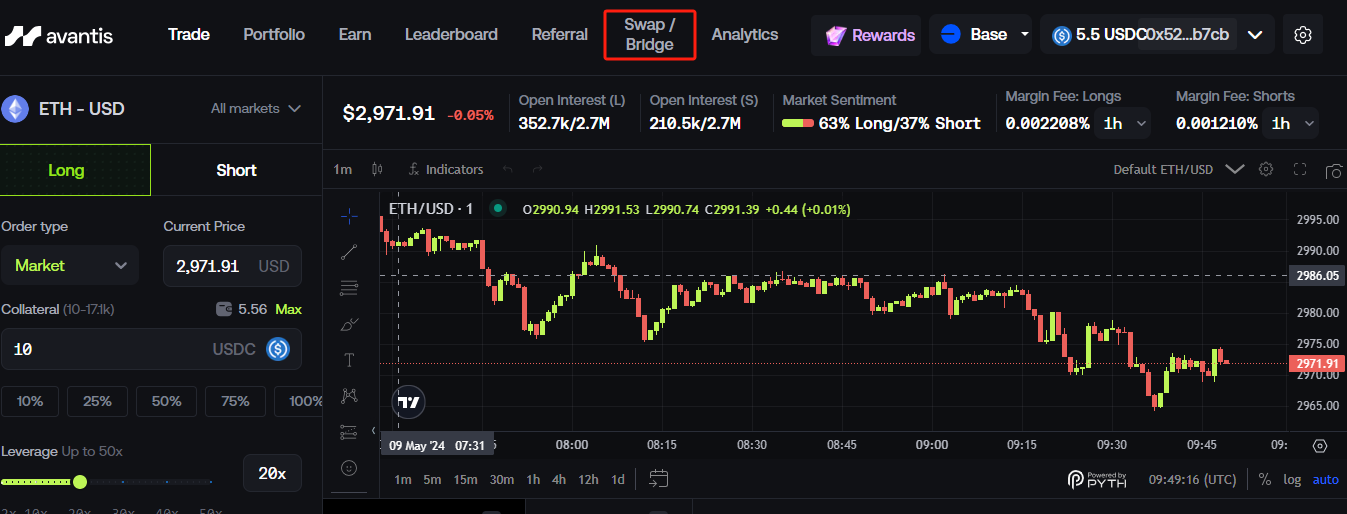Expand the All markets dropdown
This screenshot has height=514, width=1347.
(x=256, y=108)
